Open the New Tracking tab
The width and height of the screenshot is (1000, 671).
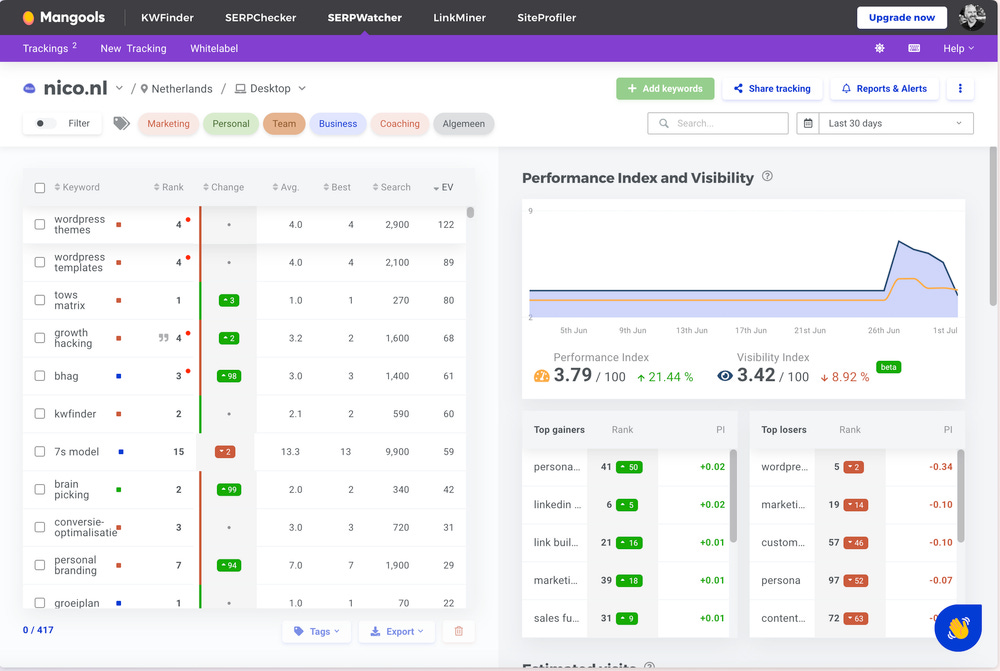pyautogui.click(x=133, y=48)
